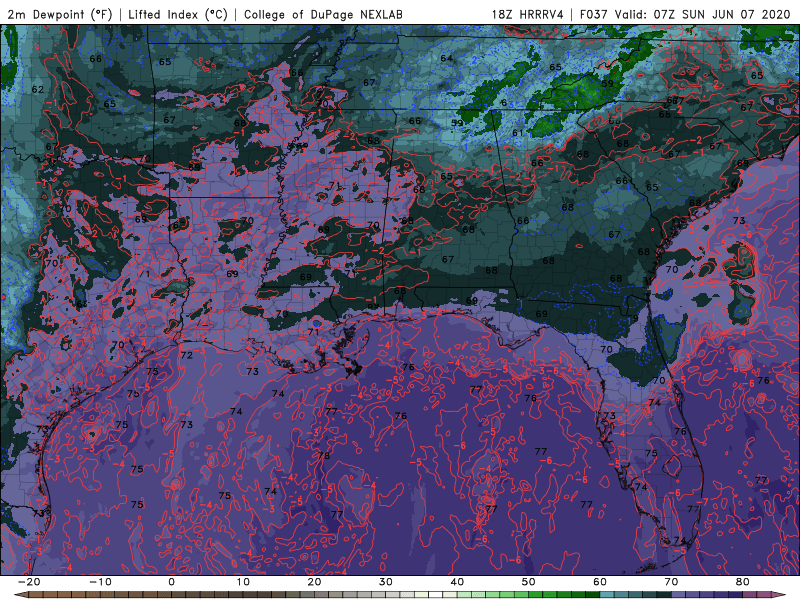
Task: Click the white color bar segment between 30 and 40
Action: pyautogui.click(x=436, y=595)
